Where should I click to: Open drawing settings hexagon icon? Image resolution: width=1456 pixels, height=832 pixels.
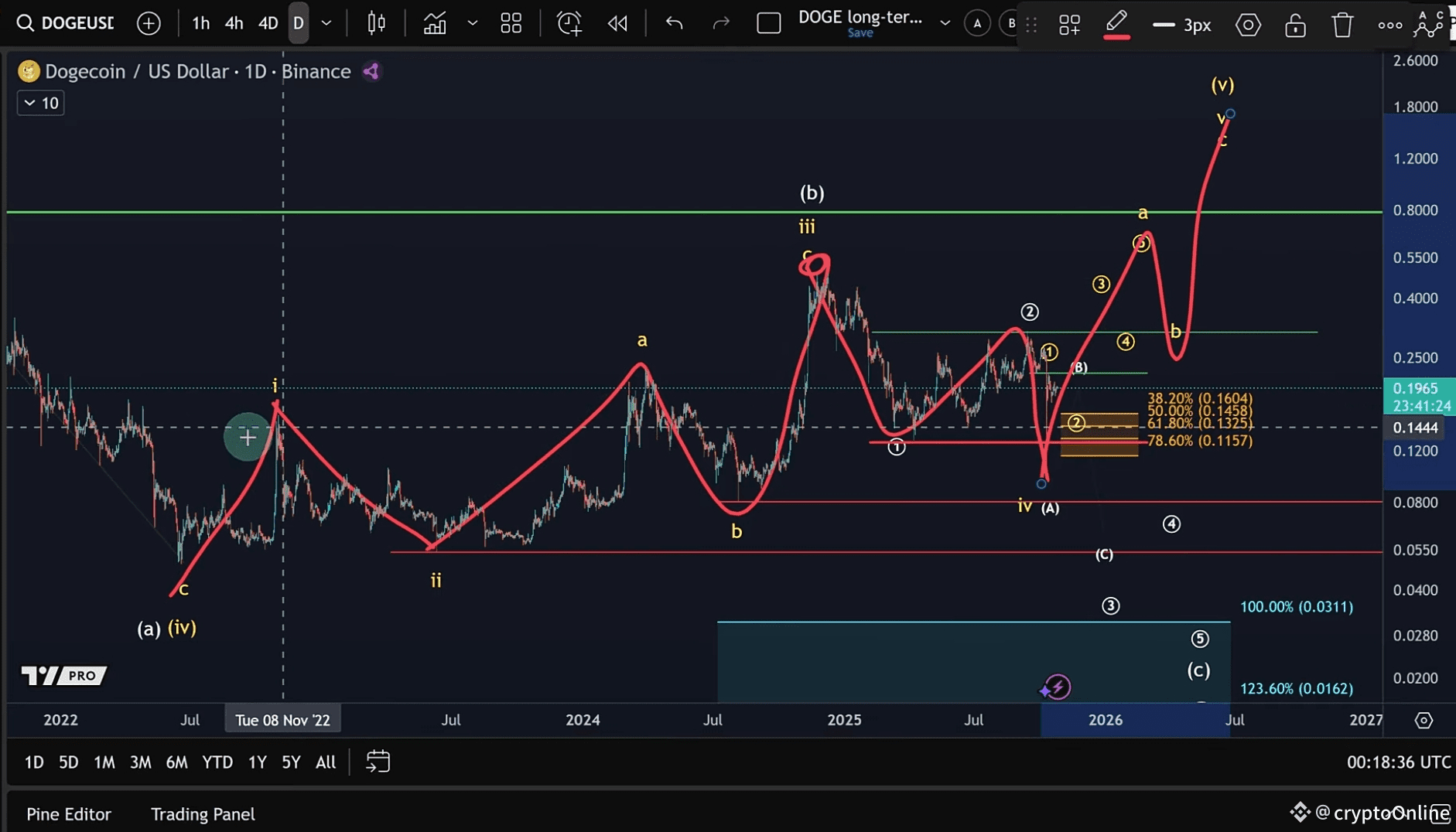(1248, 26)
